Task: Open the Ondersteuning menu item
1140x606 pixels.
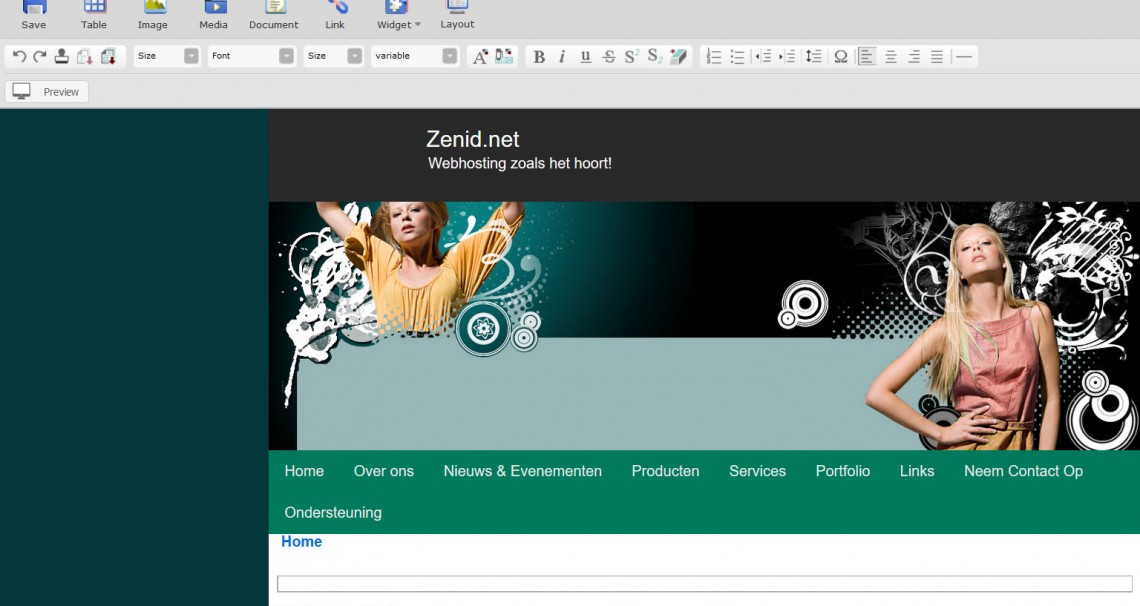Action: pos(333,512)
